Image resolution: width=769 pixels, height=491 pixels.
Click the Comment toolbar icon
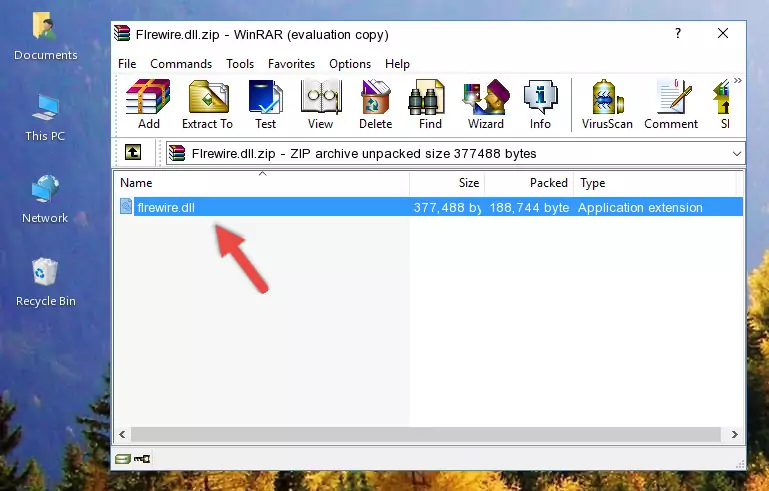point(671,104)
